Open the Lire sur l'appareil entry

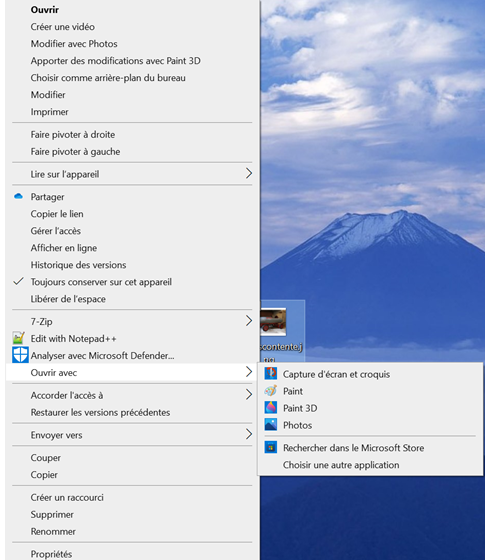point(132,174)
